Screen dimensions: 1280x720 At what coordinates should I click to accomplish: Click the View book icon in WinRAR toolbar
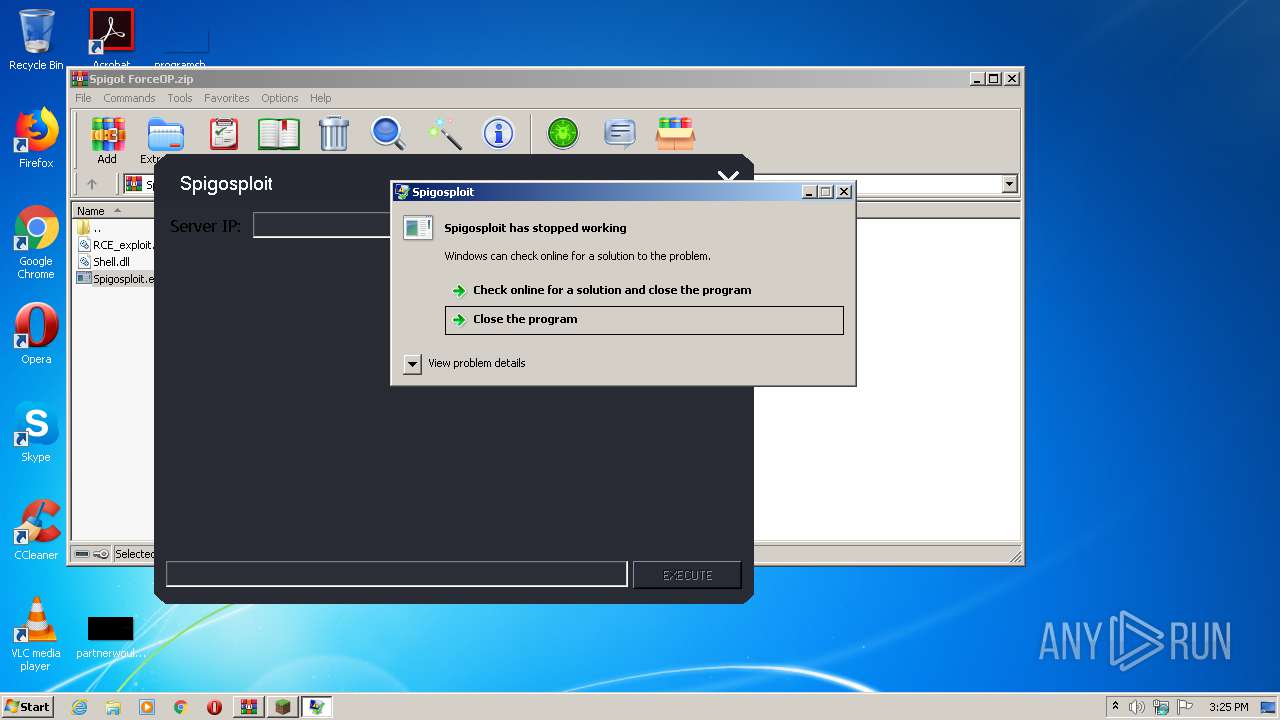[x=279, y=133]
